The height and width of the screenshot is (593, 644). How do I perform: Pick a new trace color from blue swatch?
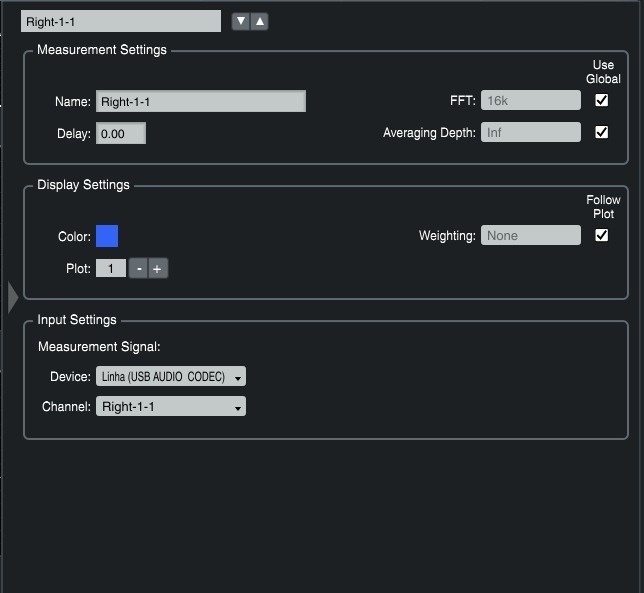[107, 236]
